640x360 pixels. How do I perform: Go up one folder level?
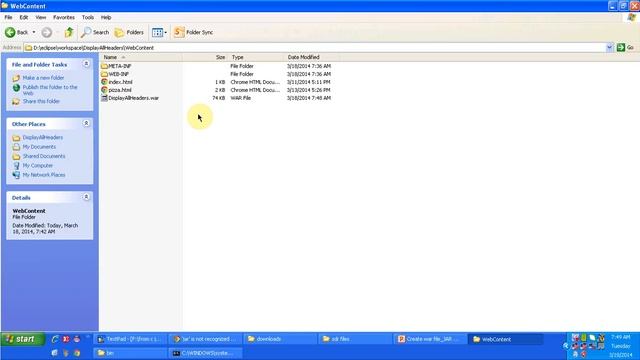[69, 32]
